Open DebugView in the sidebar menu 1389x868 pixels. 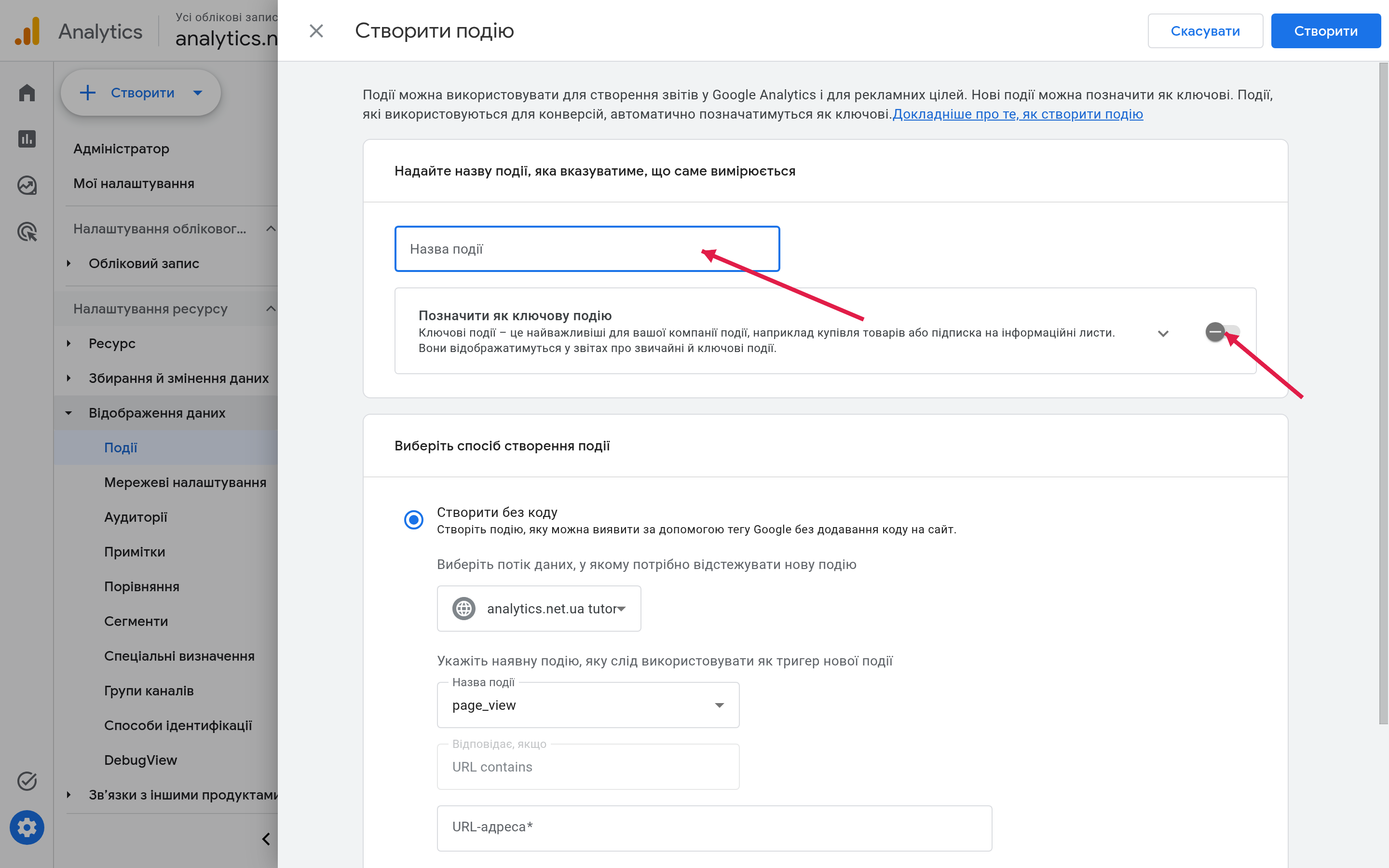click(x=141, y=760)
